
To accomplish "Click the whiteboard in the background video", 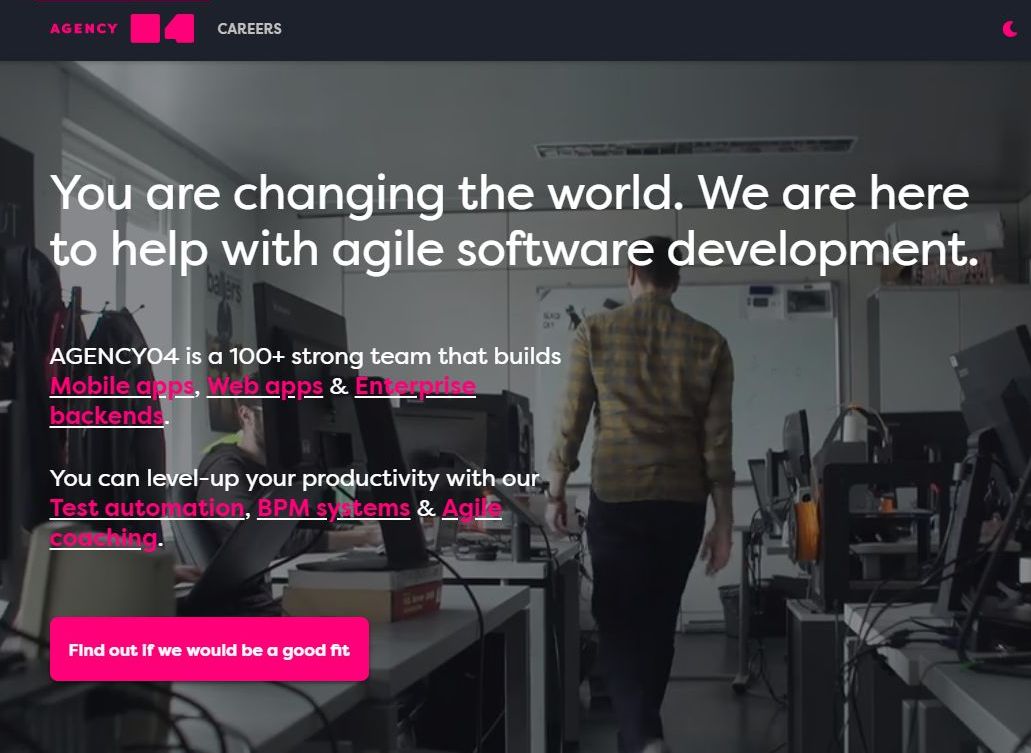I will pos(688,368).
